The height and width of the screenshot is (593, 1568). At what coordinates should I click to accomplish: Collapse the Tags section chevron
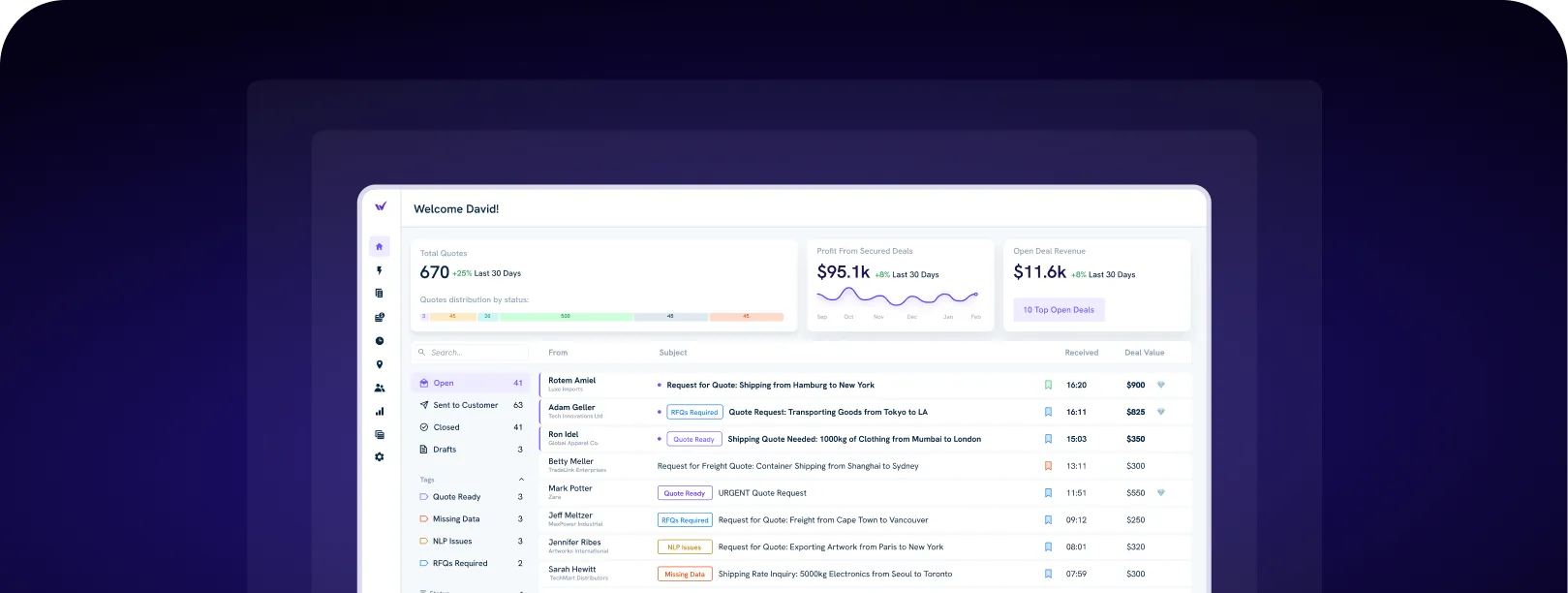521,480
